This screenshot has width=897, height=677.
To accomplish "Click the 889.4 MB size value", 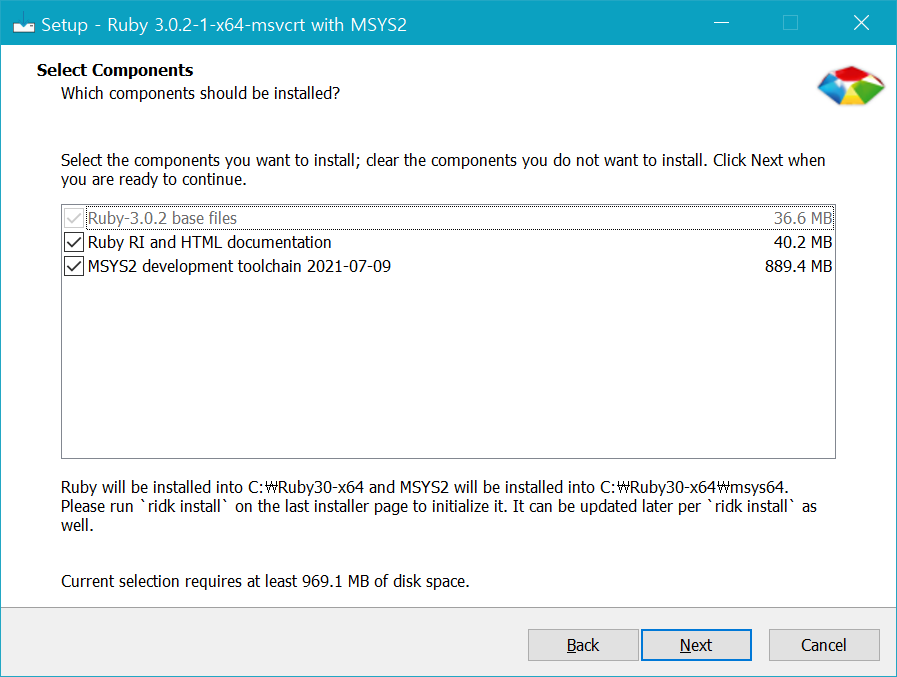I will pyautogui.click(x=798, y=266).
